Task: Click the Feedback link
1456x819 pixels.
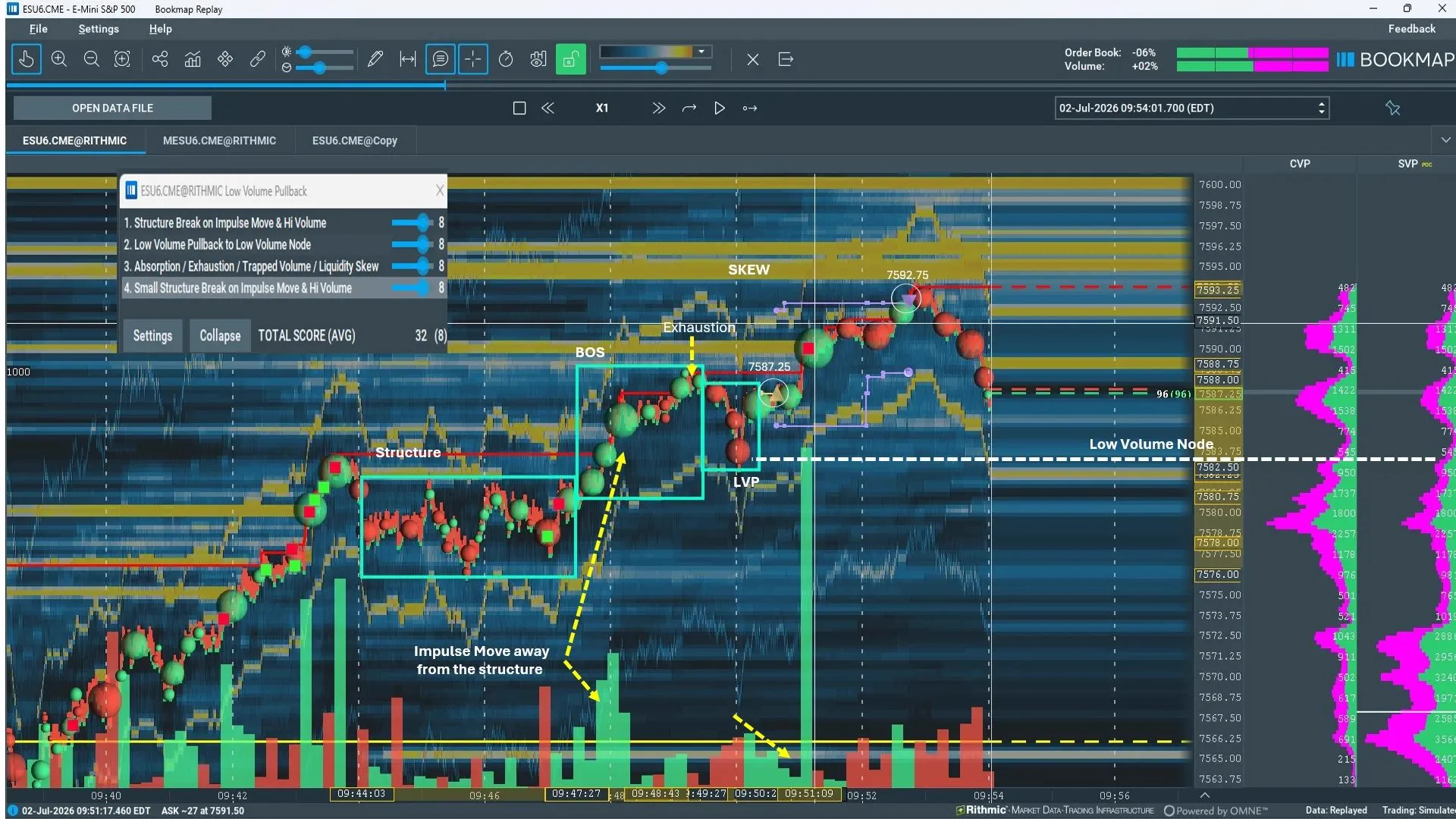Action: point(1412,29)
